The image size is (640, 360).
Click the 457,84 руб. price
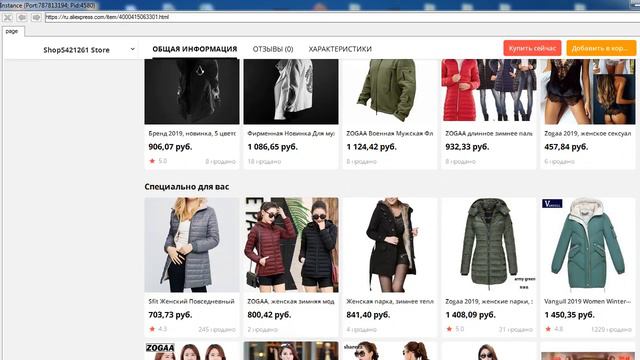click(x=566, y=147)
